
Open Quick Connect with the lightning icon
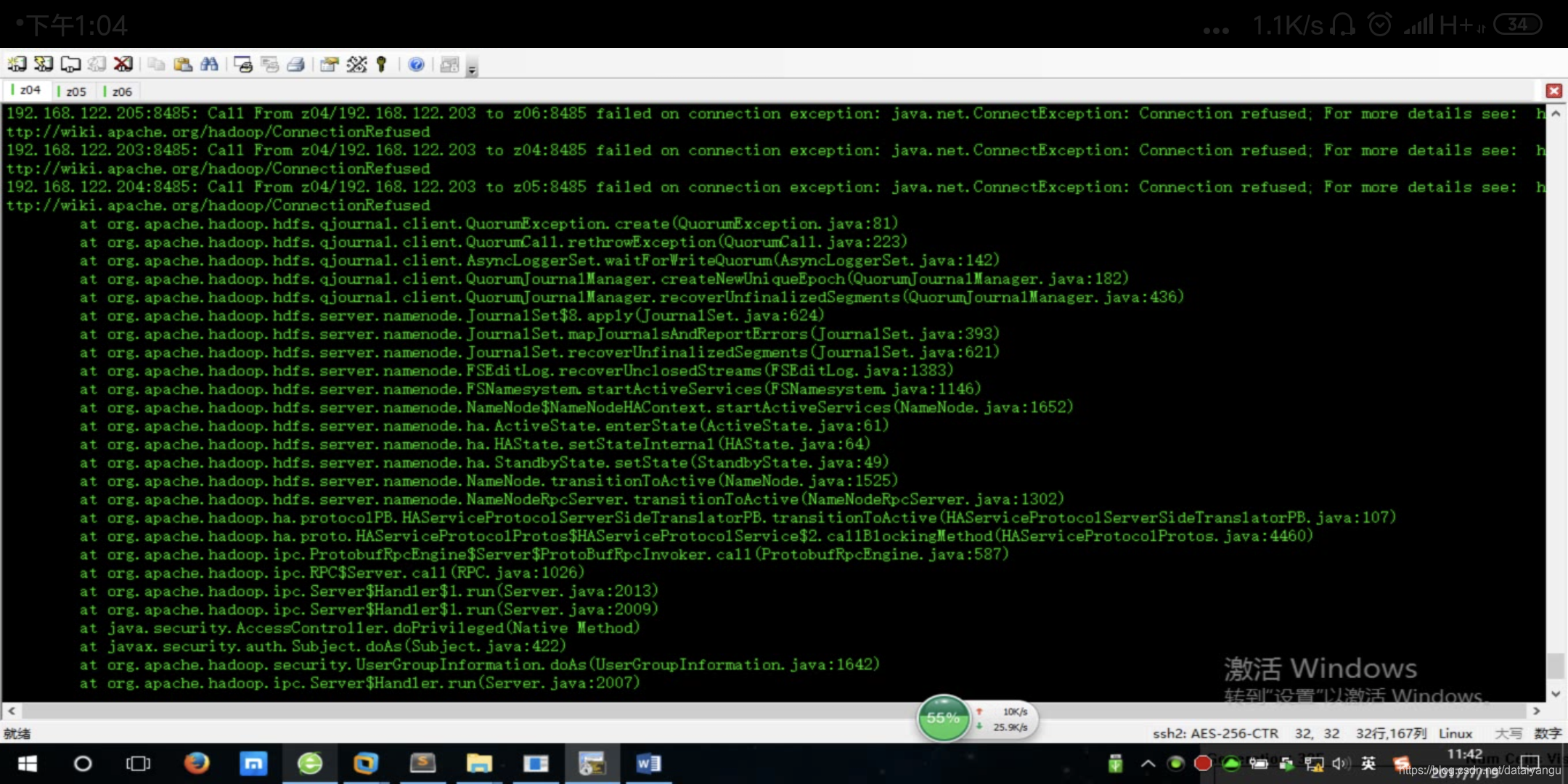coord(44,65)
